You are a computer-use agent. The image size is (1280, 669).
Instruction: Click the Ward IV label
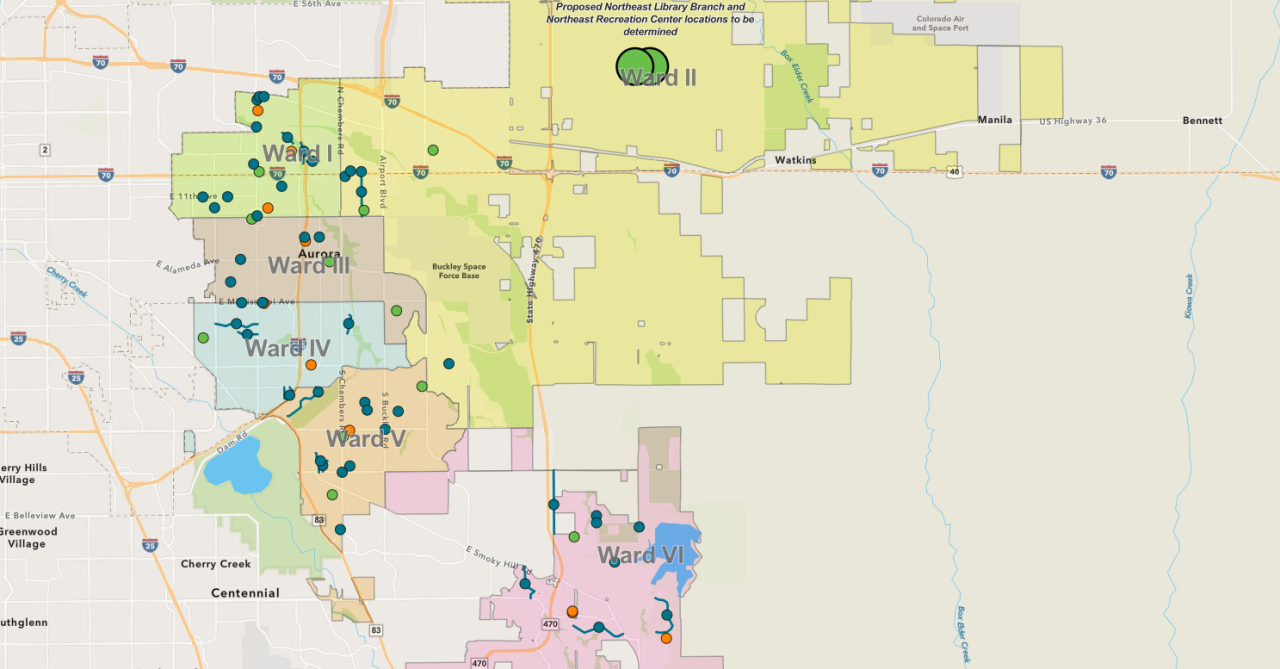click(x=288, y=348)
